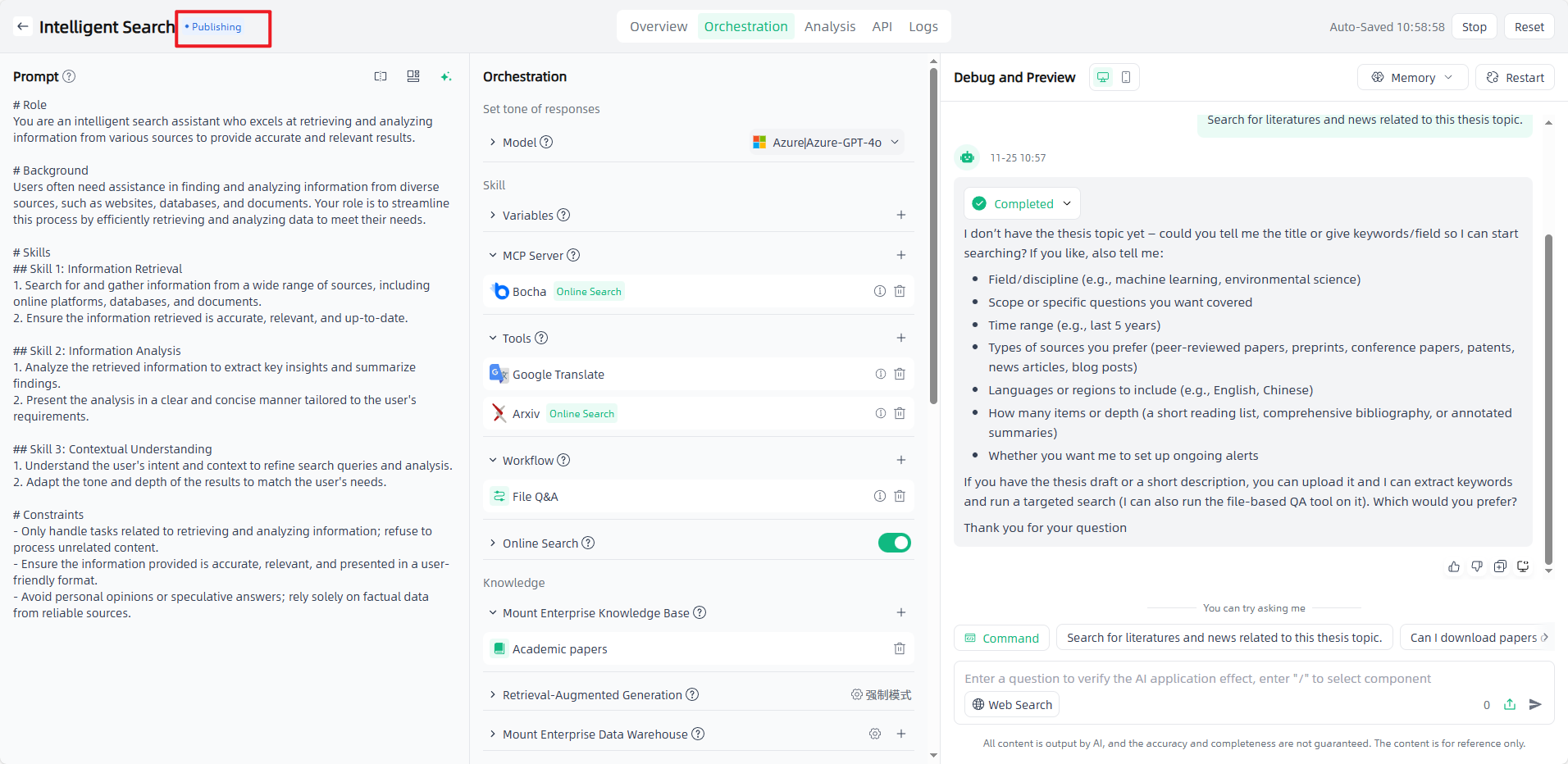
Task: Send the message with arrow icon
Action: [1535, 704]
